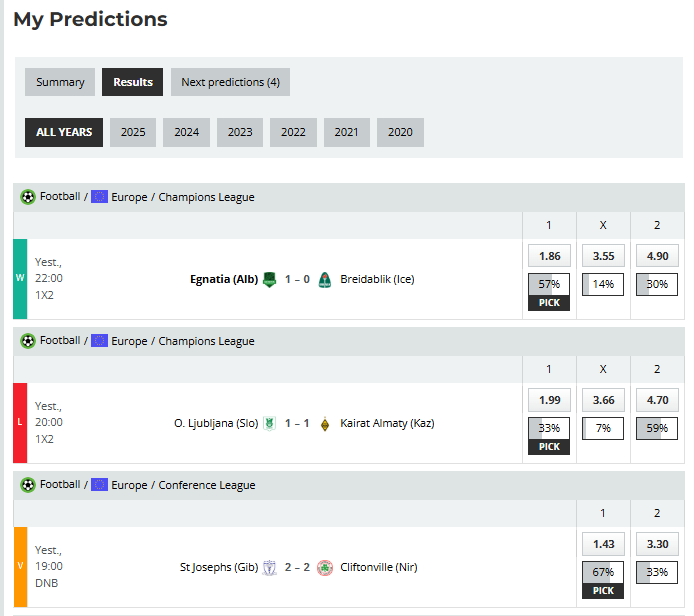This screenshot has height=616, width=694.
Task: Click the St Josephs team crest
Action: point(269,568)
